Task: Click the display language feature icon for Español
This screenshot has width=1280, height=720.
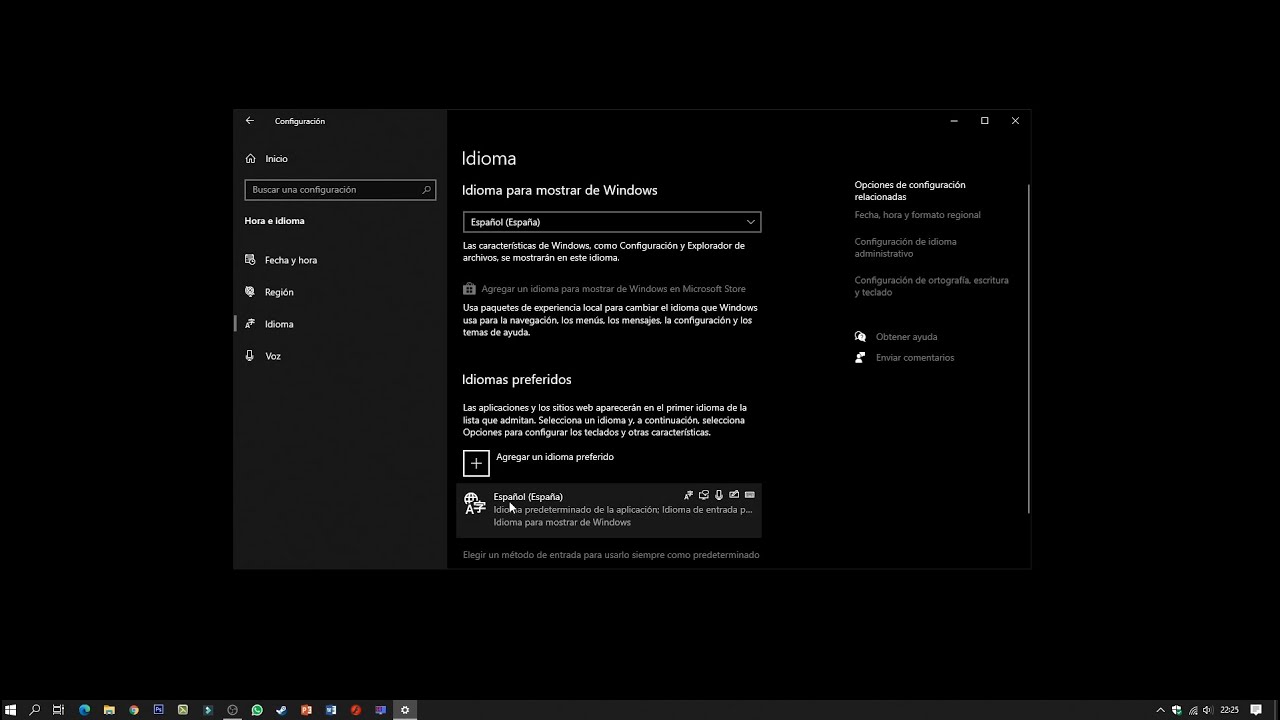Action: pos(688,495)
